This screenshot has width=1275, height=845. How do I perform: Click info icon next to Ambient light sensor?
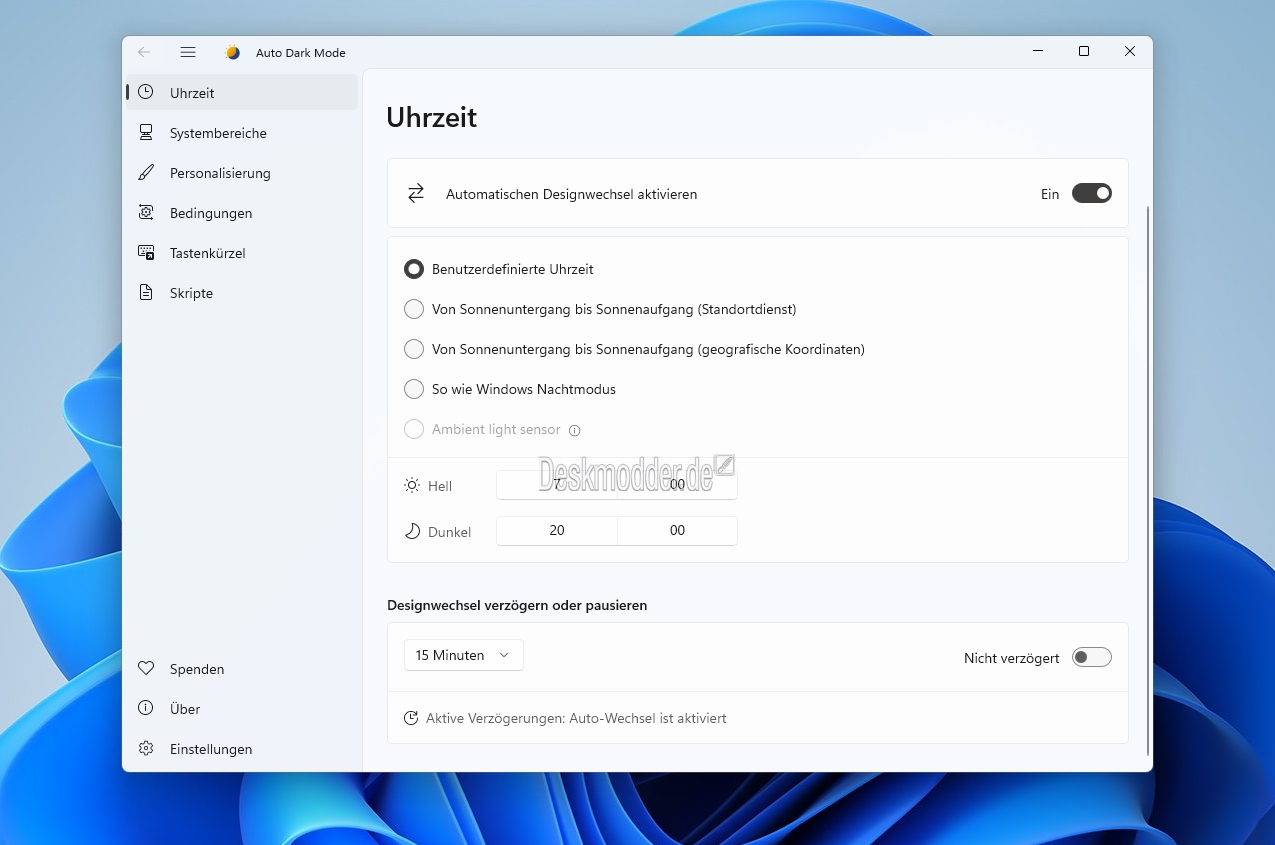click(x=574, y=430)
